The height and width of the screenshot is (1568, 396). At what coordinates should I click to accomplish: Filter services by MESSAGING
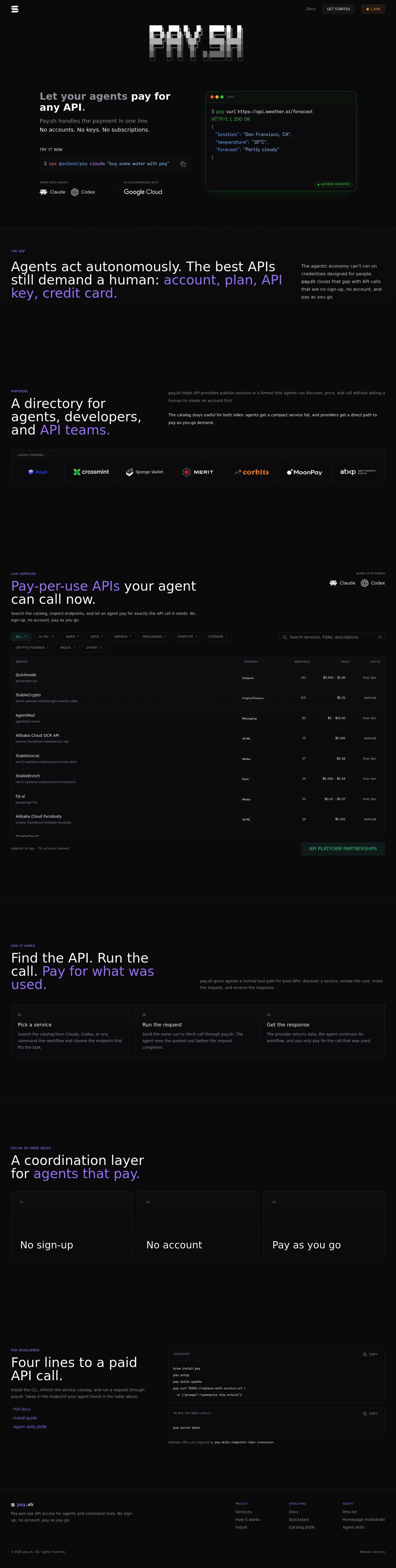(x=155, y=637)
